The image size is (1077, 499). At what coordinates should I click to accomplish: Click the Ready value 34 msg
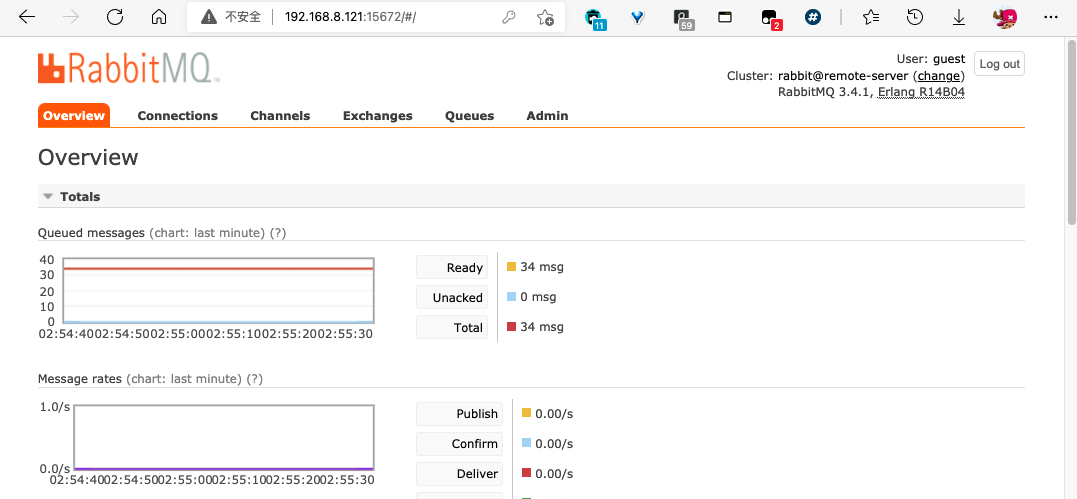tap(542, 267)
